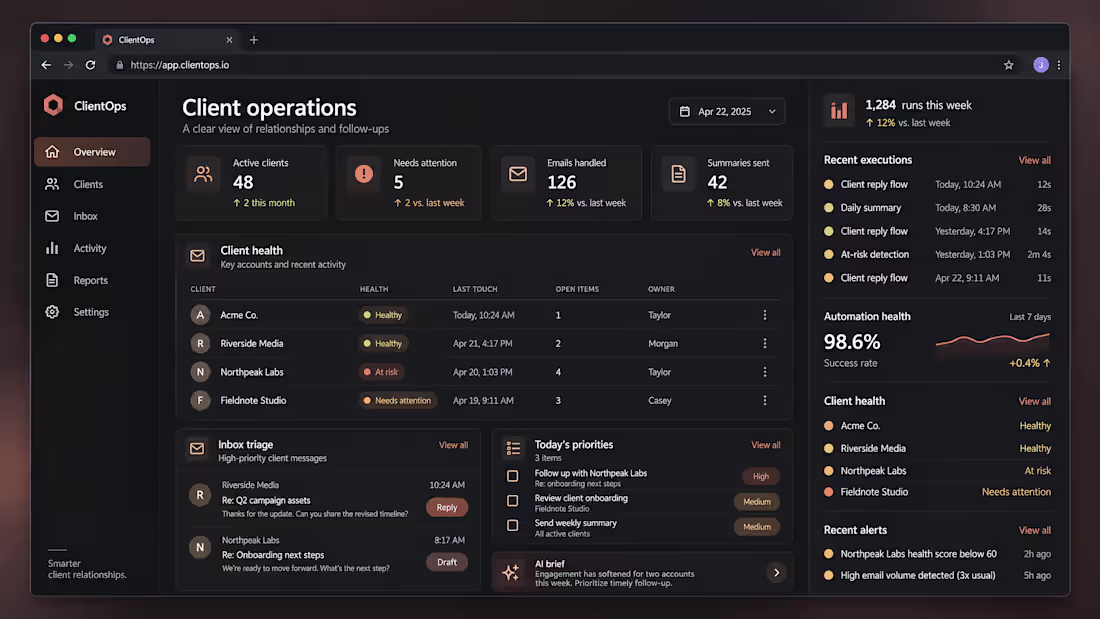
Task: Click the AI brief sparkle icon
Action: click(511, 573)
